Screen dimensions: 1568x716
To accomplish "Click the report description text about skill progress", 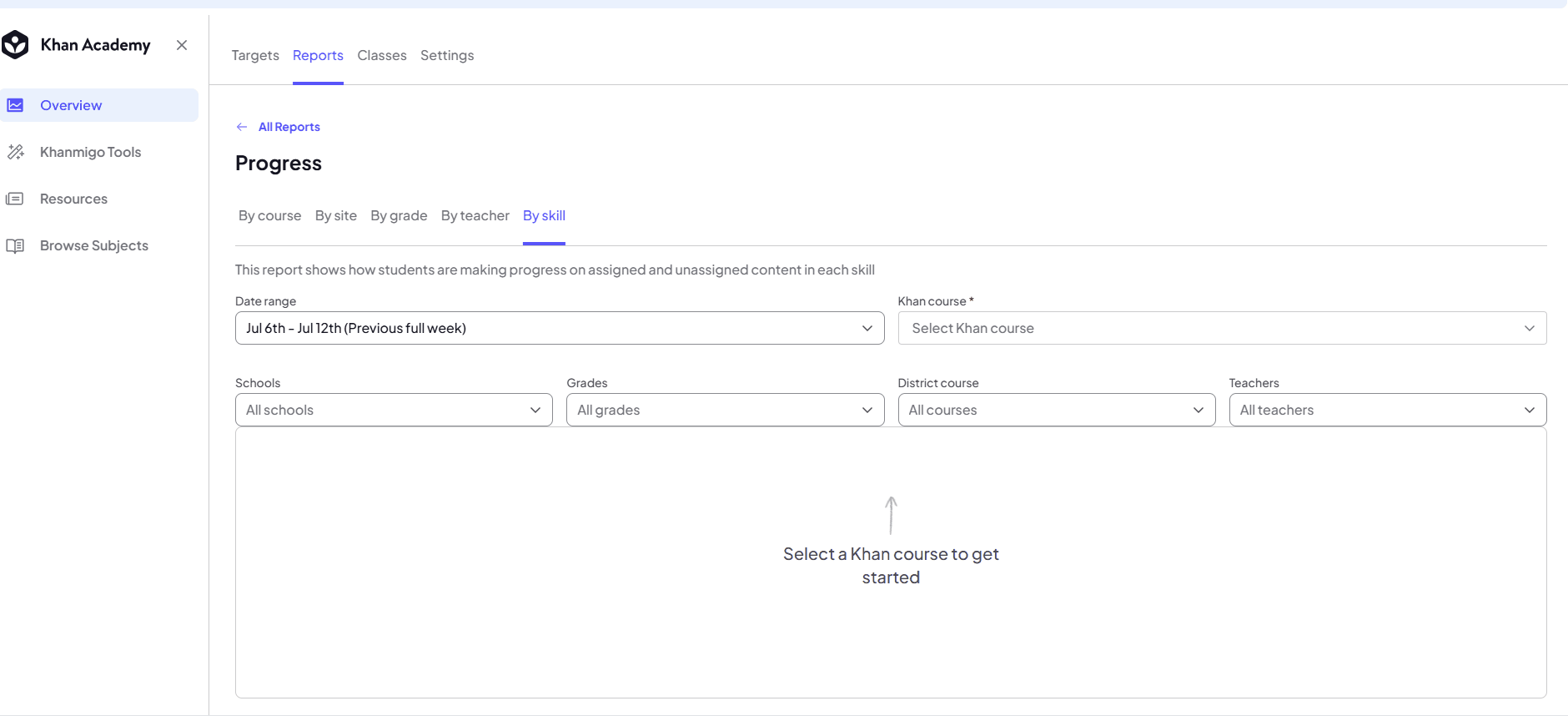I will pyautogui.click(x=555, y=270).
